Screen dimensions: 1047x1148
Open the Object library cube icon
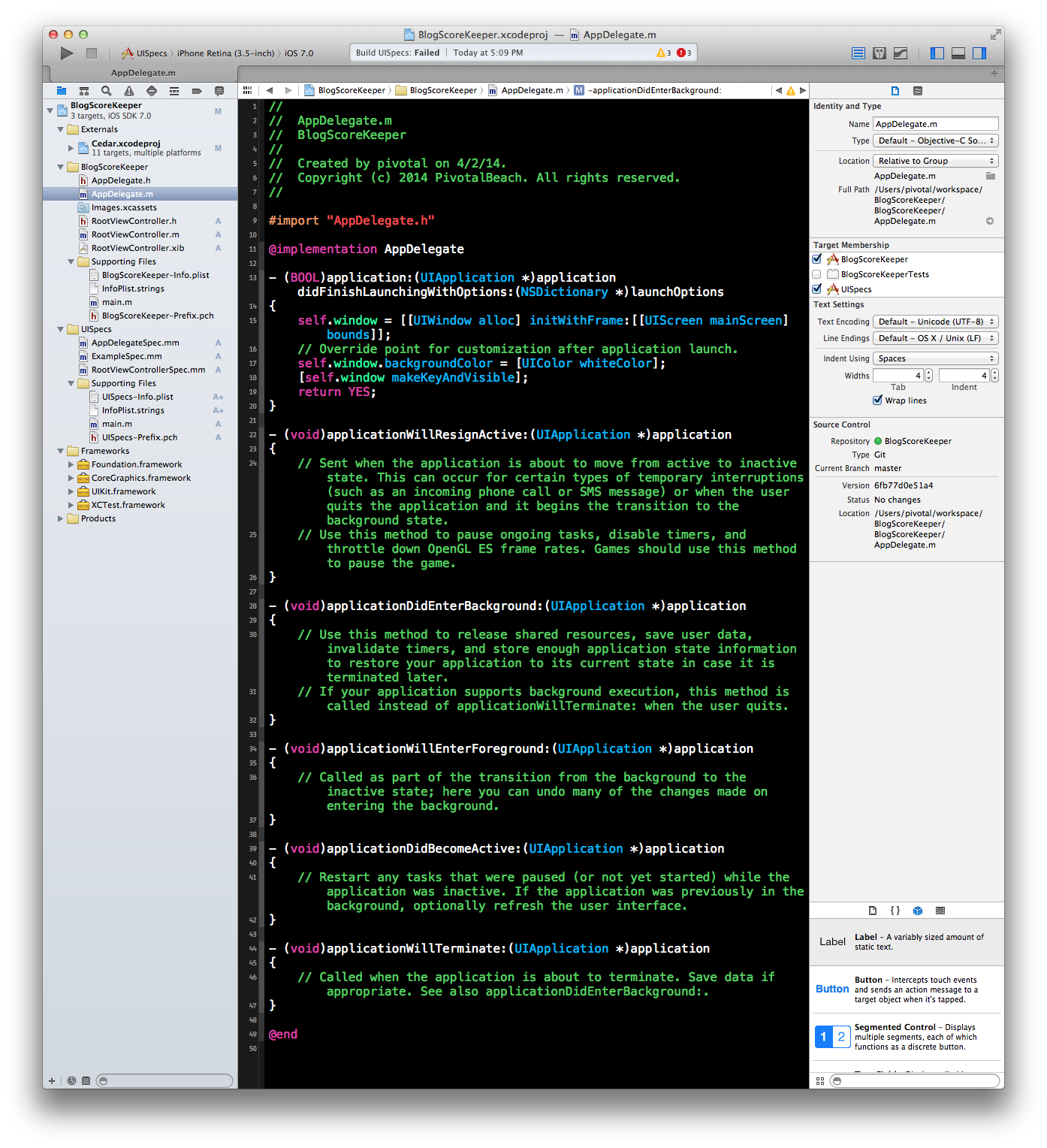(918, 911)
